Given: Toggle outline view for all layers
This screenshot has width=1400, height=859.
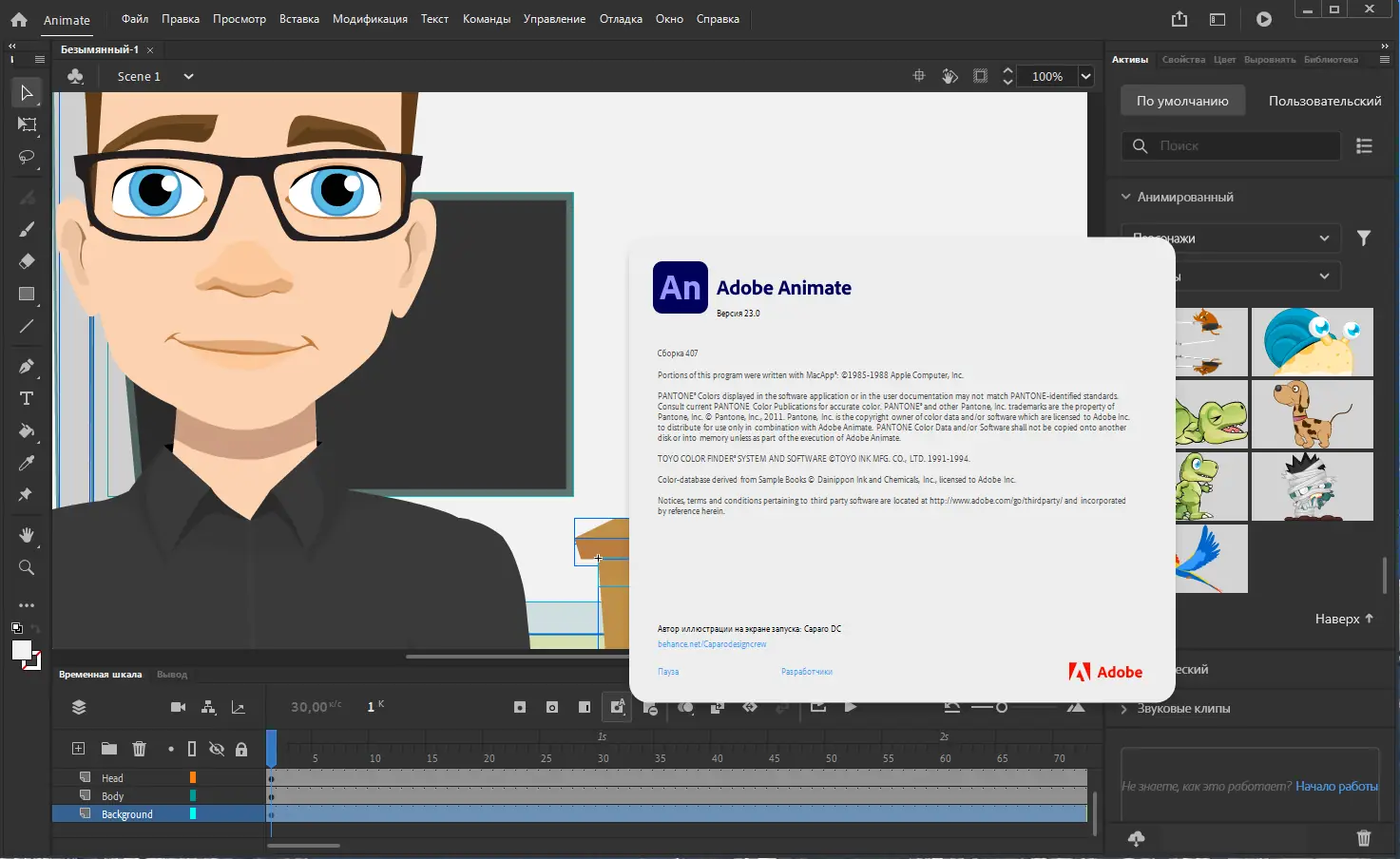Looking at the screenshot, I should coord(192,749).
